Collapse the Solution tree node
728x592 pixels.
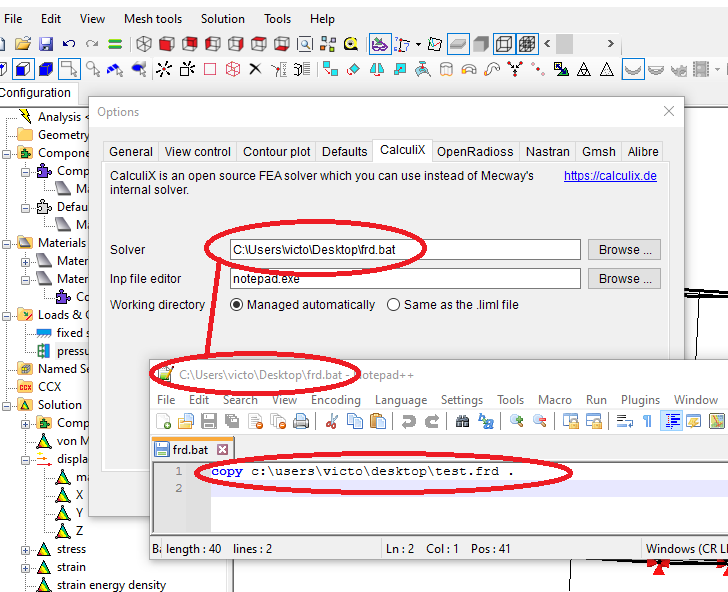pos(6,405)
